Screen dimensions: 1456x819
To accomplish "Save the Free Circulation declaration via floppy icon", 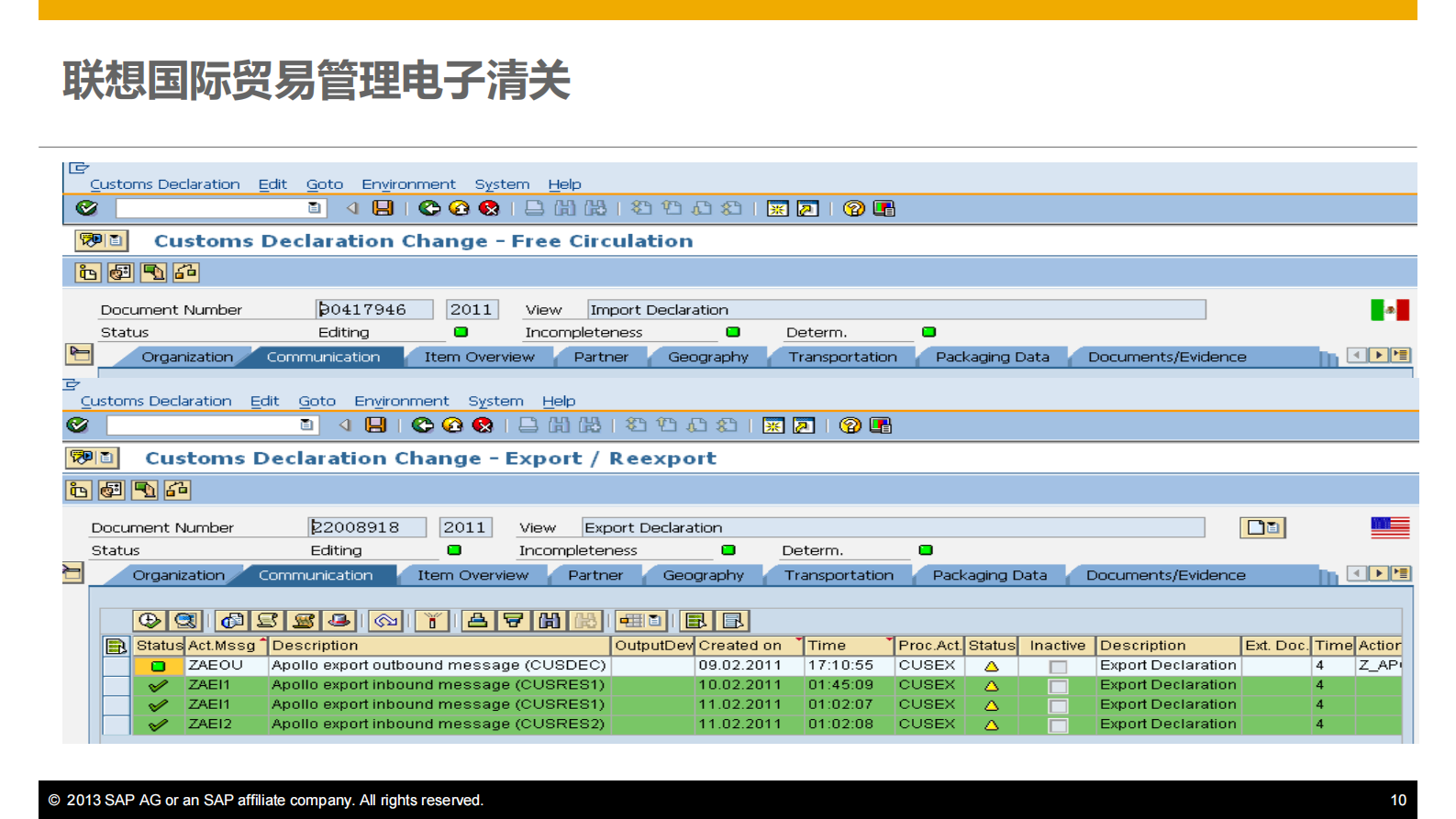I will point(383,208).
